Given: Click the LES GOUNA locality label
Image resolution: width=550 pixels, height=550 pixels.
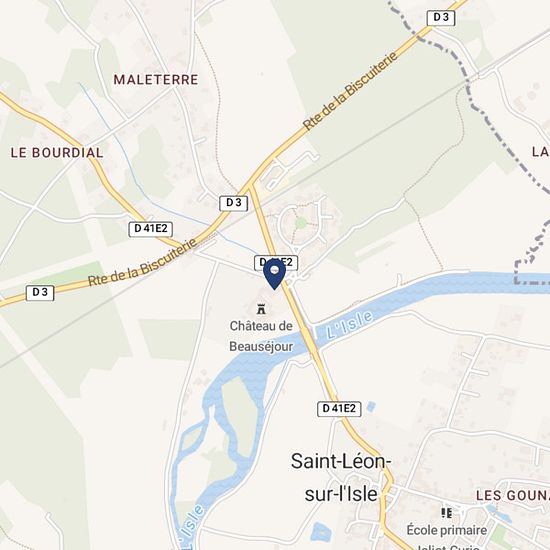Looking at the screenshot, I should (512, 496).
